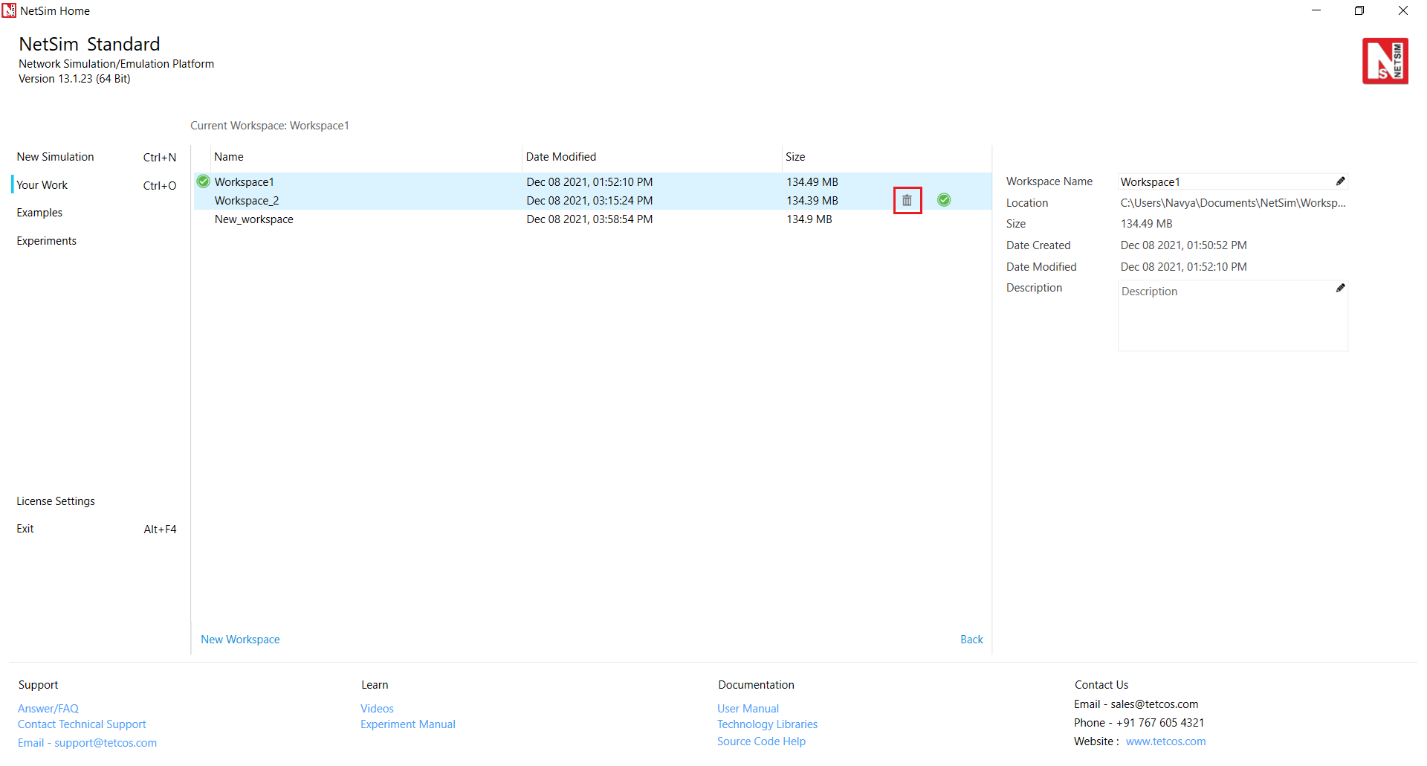Open Source Code Help link
Screen dimensions: 1427x766
click(x=761, y=741)
